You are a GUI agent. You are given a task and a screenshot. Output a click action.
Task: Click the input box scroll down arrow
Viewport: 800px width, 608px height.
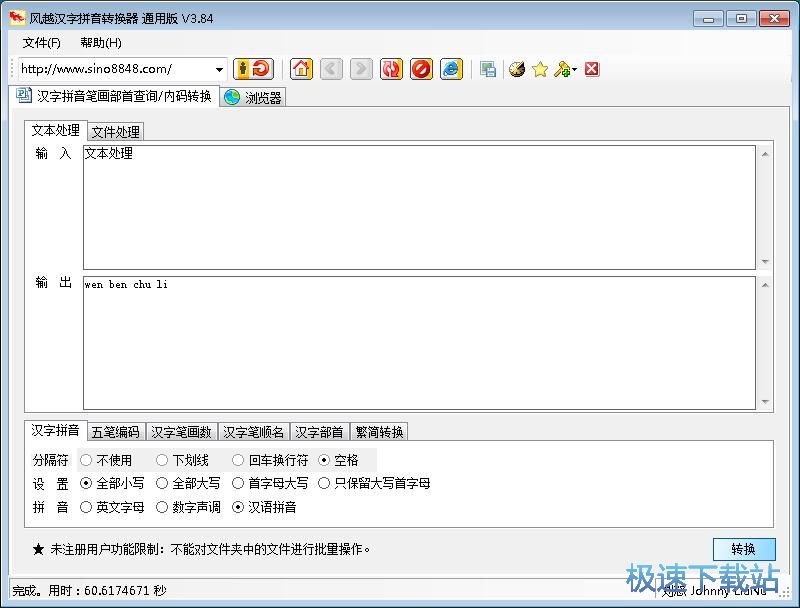765,261
